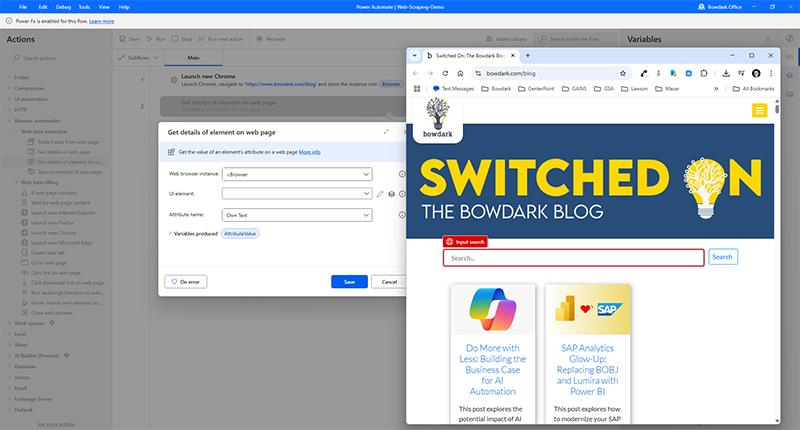Click the Bowdark tree logo
800x430 pixels.
point(438,118)
